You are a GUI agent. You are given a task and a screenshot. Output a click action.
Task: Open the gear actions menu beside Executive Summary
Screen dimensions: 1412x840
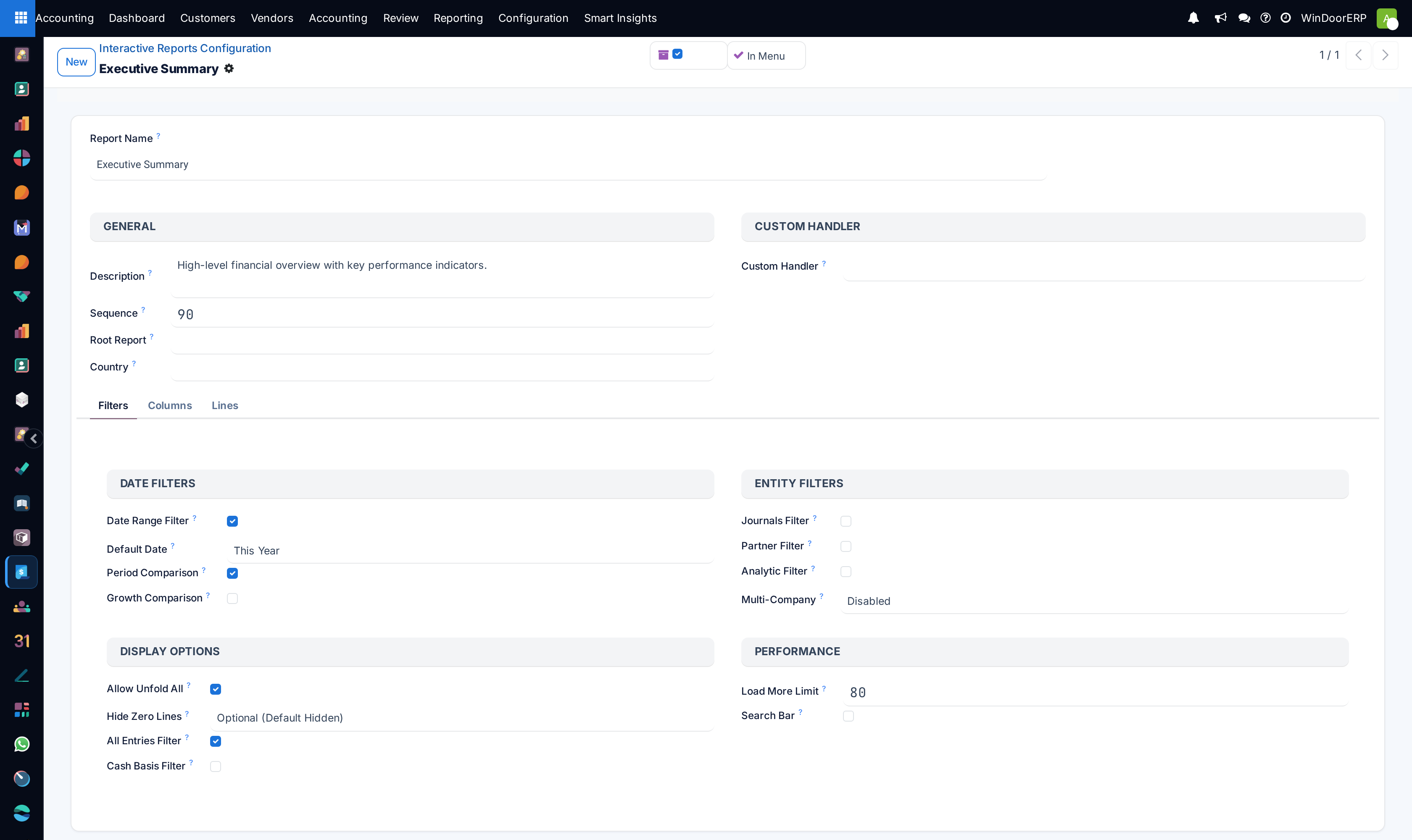(229, 68)
